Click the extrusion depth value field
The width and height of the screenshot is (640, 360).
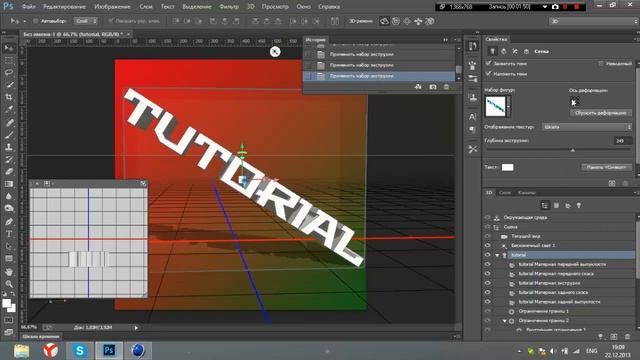pos(623,140)
